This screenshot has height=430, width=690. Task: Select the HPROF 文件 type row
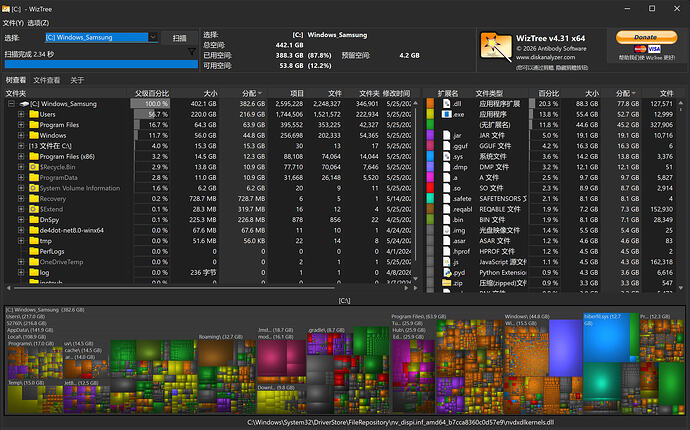pyautogui.click(x=550, y=251)
